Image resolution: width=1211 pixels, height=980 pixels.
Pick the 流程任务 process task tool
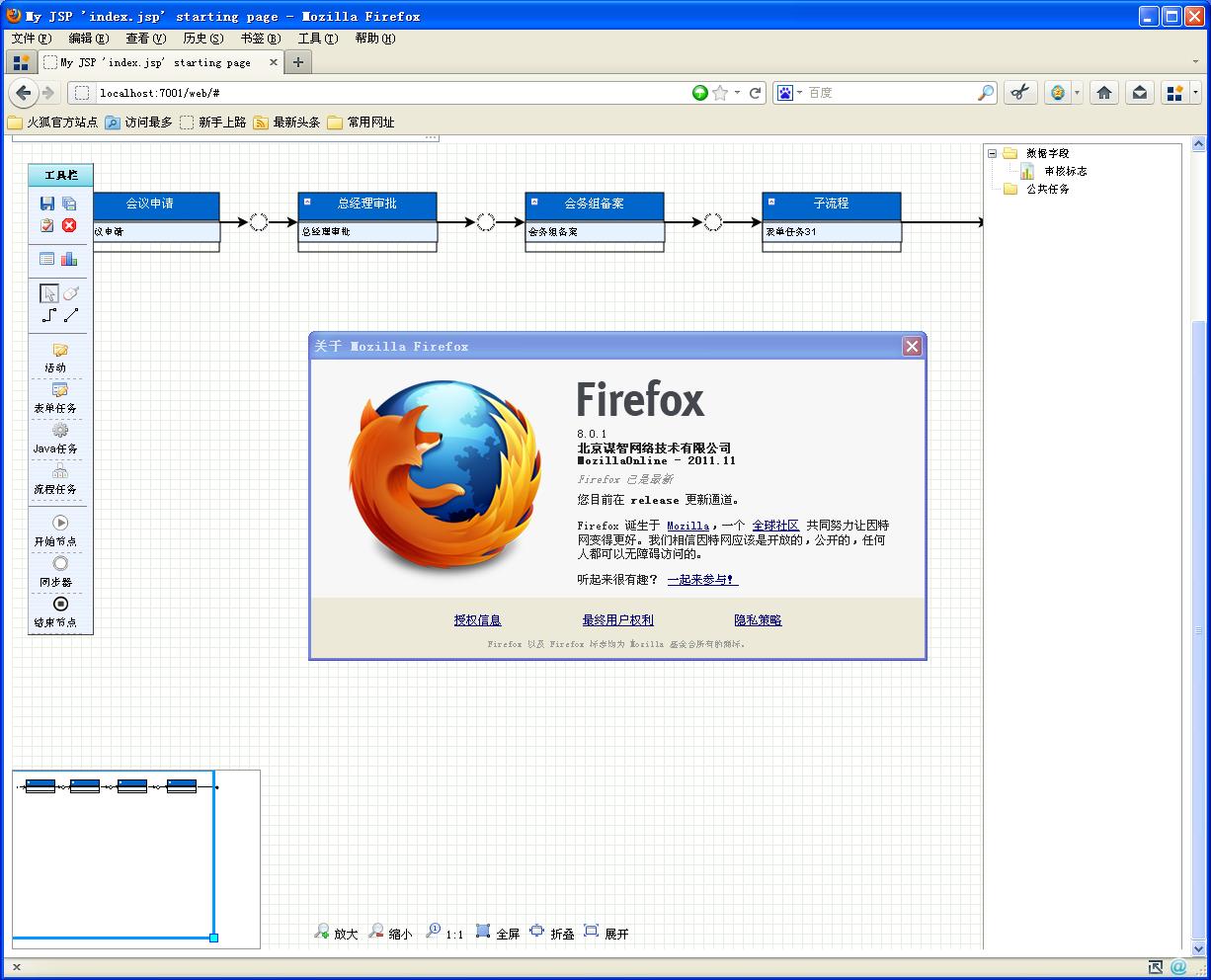tap(55, 479)
